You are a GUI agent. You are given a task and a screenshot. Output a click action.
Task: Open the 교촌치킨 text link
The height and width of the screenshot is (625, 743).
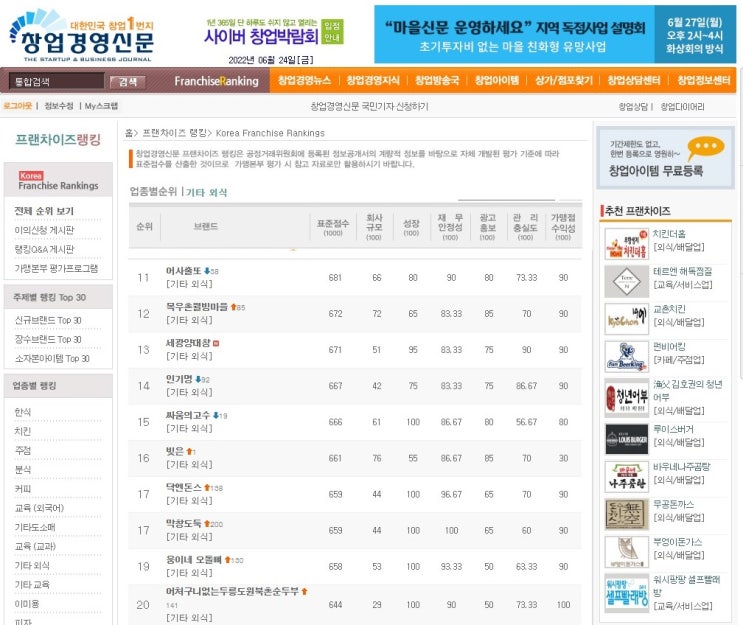[x=669, y=309]
